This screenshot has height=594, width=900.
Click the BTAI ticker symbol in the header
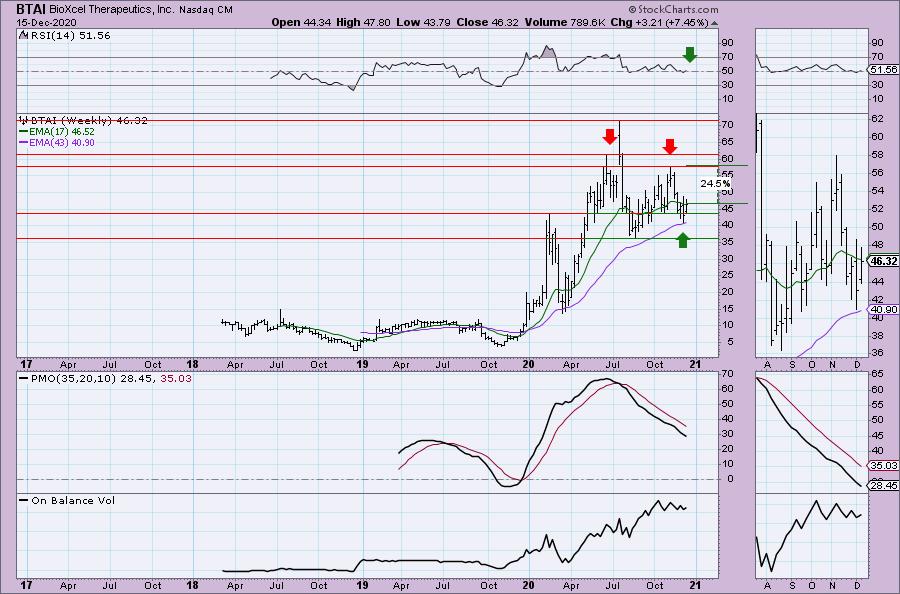tap(31, 10)
